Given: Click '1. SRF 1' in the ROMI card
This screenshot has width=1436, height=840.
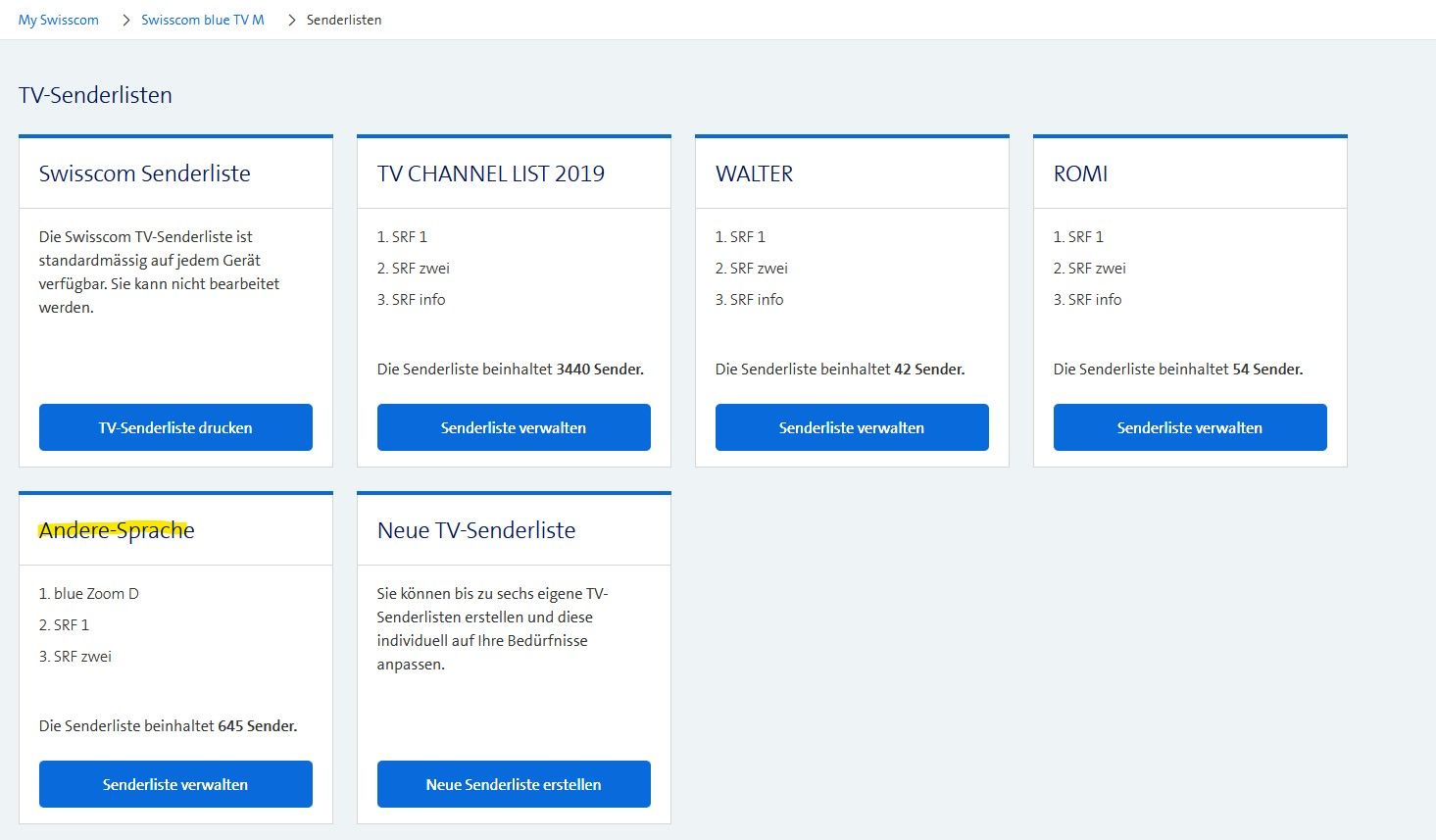Looking at the screenshot, I should (x=1078, y=236).
